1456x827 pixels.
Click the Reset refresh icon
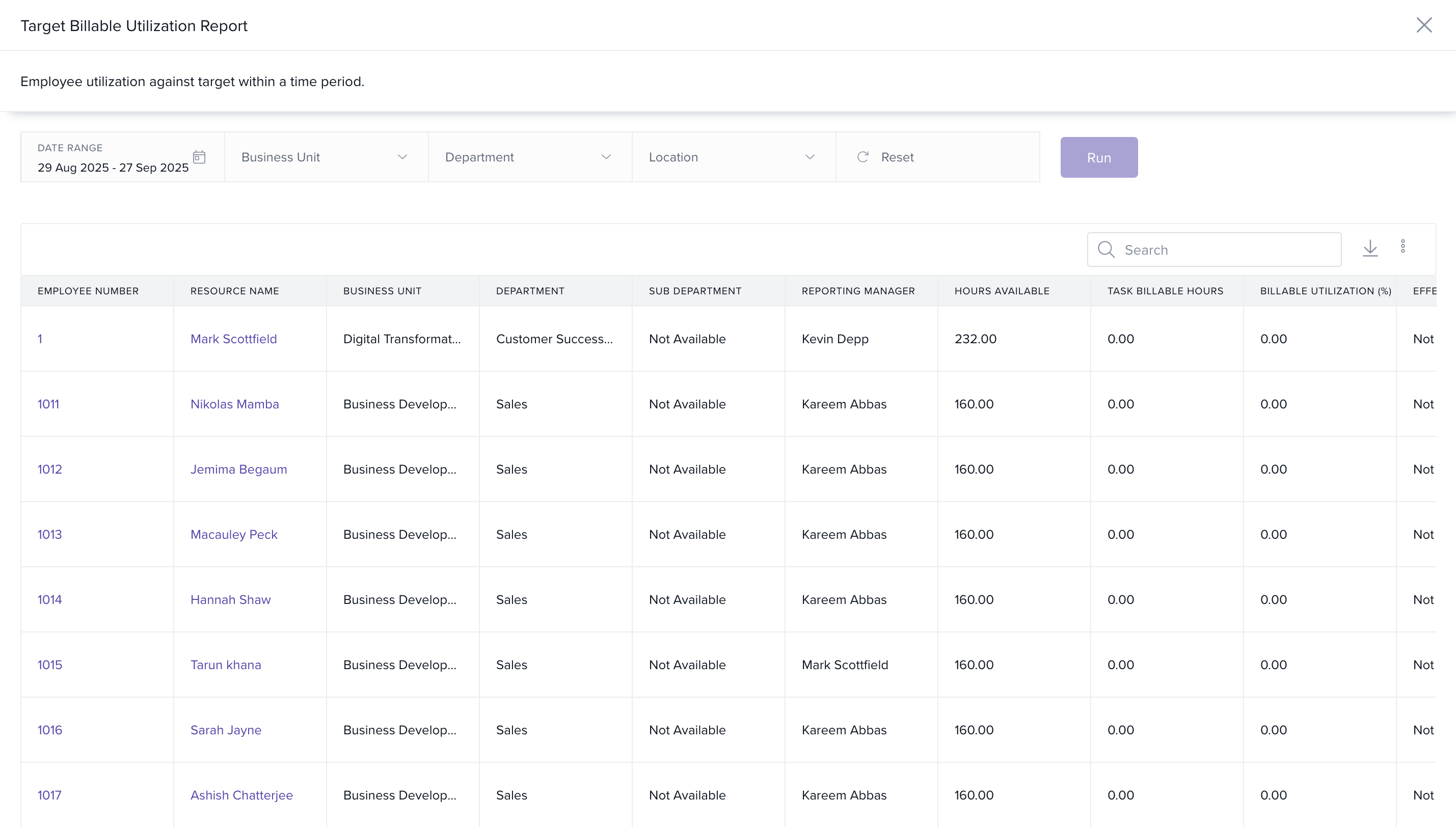click(x=863, y=157)
